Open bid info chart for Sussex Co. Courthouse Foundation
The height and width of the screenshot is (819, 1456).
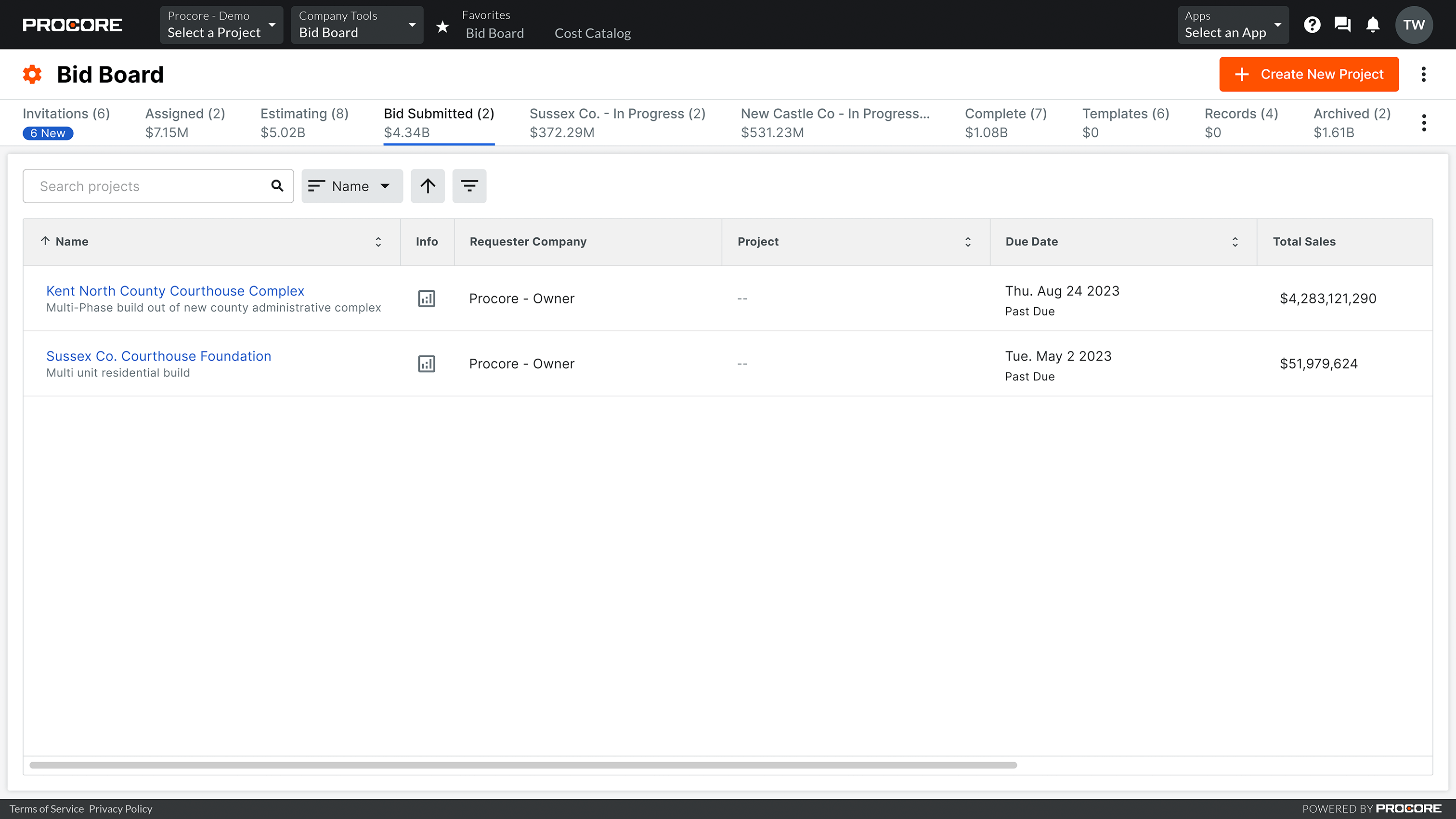427,364
